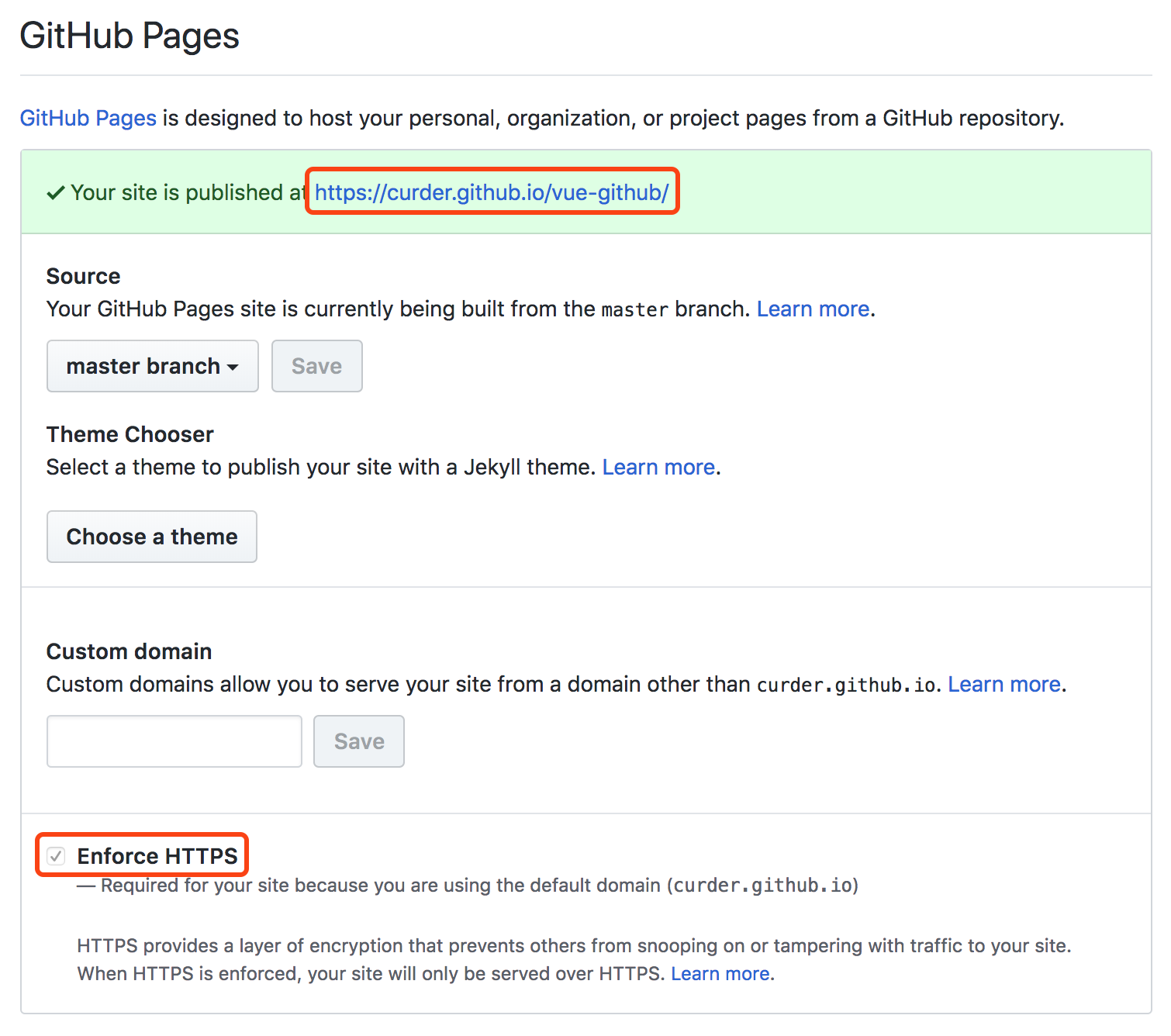The width and height of the screenshot is (1171, 1036).
Task: Open Learn more about HTTPS enforcement
Action: 720,973
